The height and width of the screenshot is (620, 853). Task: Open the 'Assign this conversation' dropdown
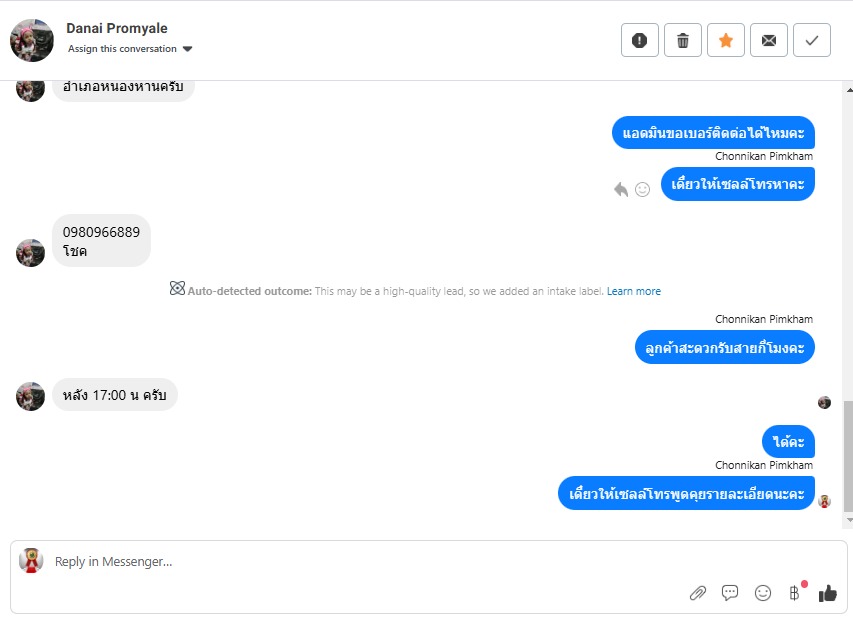[130, 49]
